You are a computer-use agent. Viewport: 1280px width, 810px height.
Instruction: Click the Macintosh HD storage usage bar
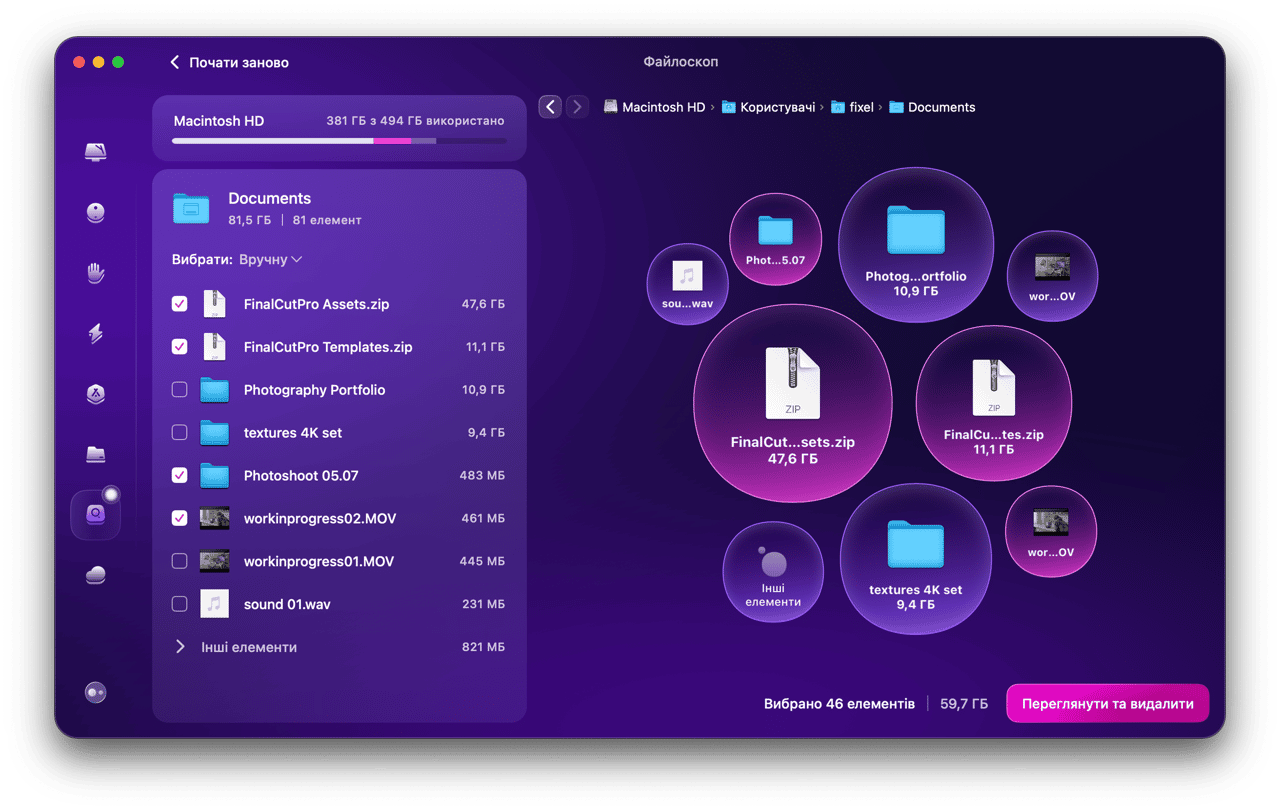(x=338, y=141)
